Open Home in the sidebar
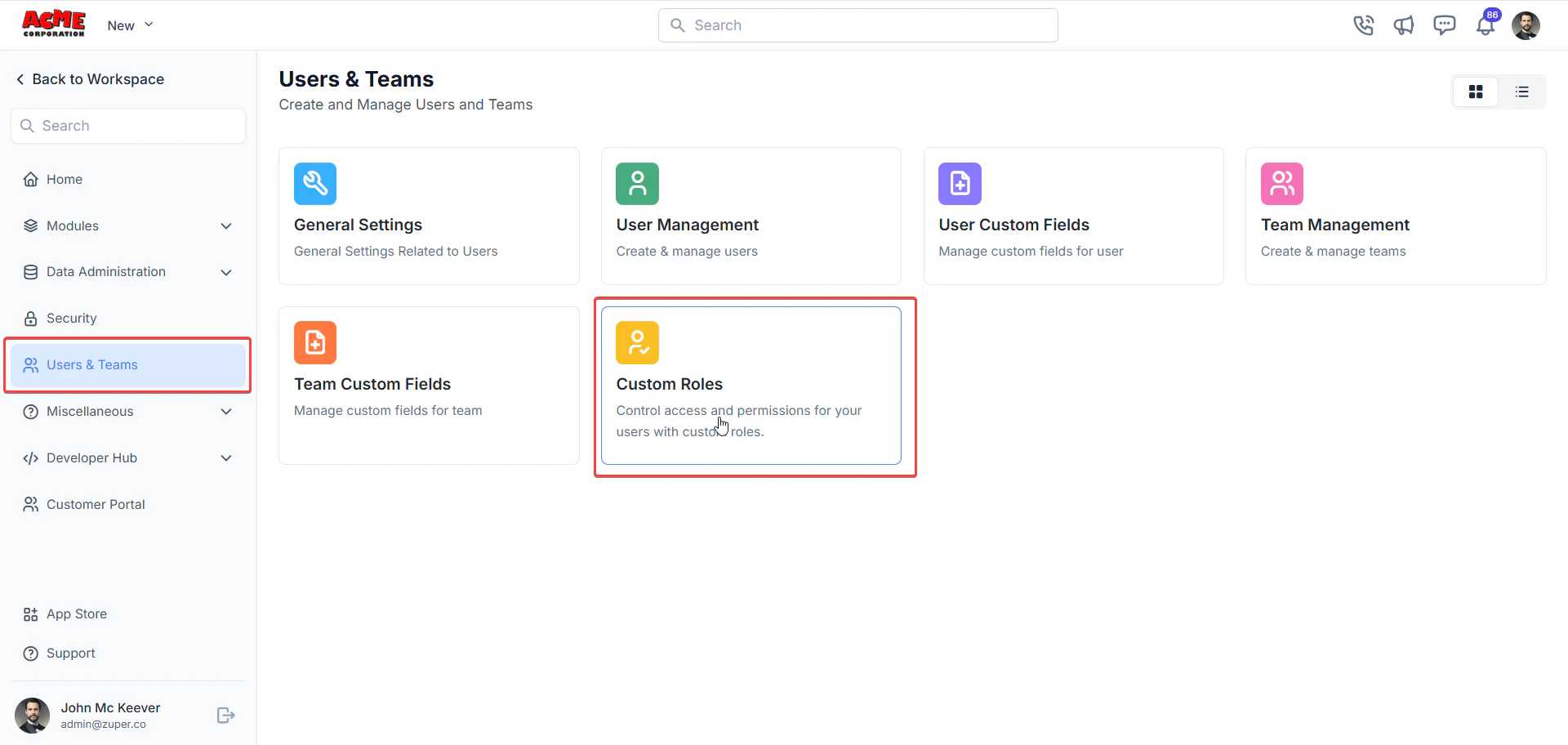Screen dimensions: 1568x745 pos(128,180)
